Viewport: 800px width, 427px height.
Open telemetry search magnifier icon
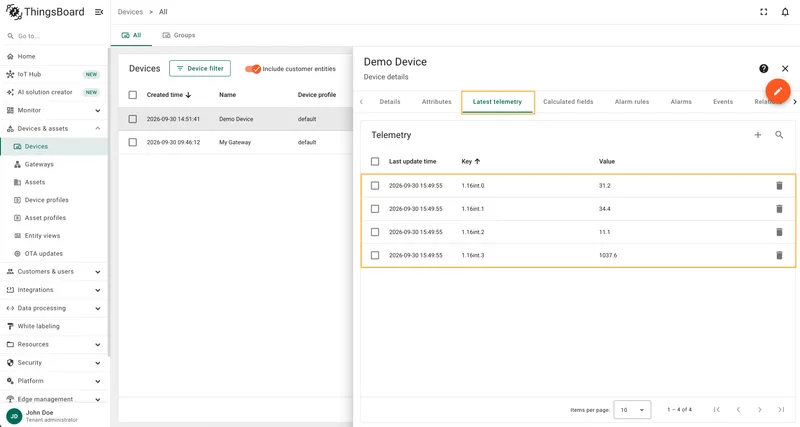[779, 135]
